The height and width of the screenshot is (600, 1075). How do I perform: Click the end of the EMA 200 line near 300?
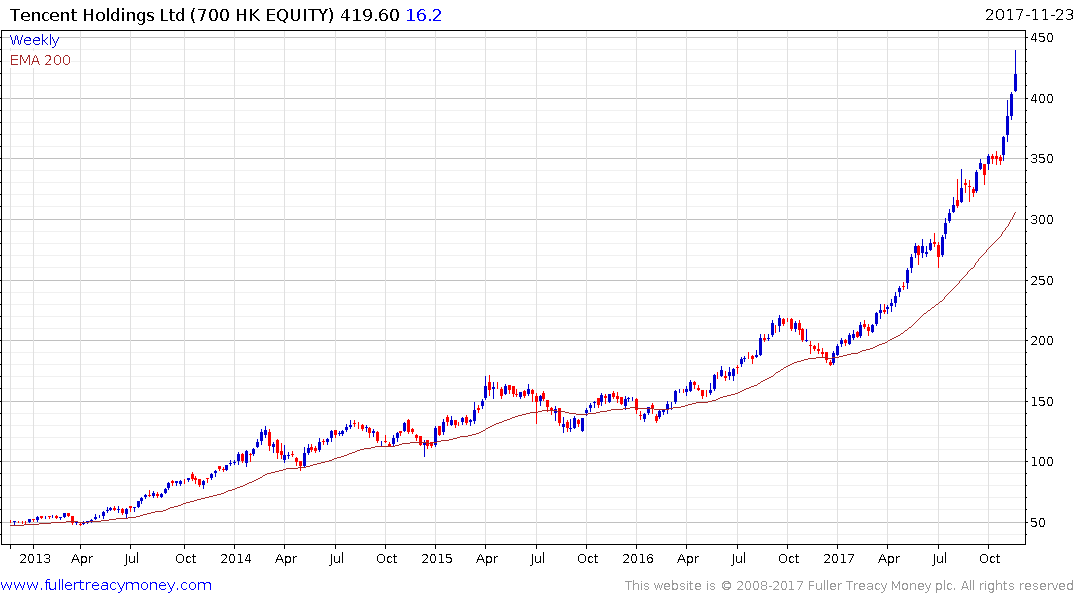pyautogui.click(x=1015, y=214)
